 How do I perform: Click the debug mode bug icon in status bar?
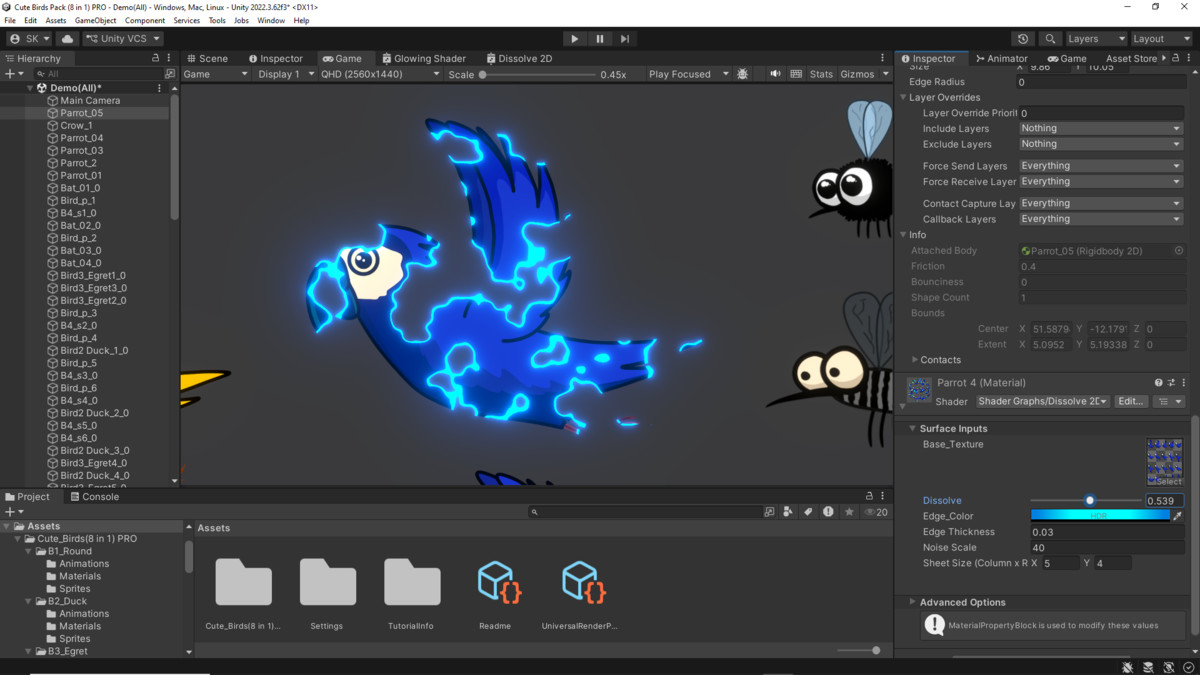click(1127, 667)
